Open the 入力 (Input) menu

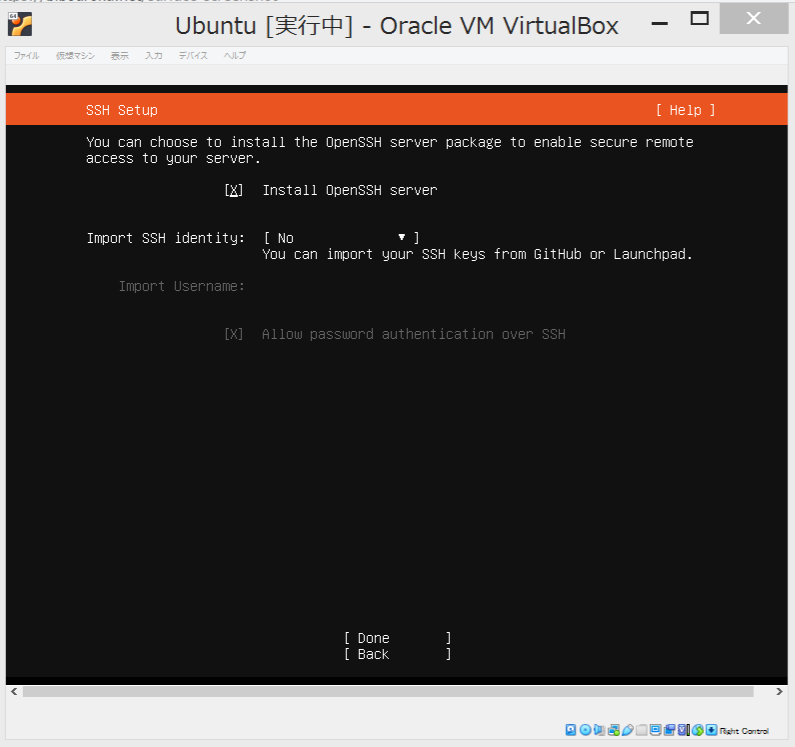pyautogui.click(x=154, y=55)
